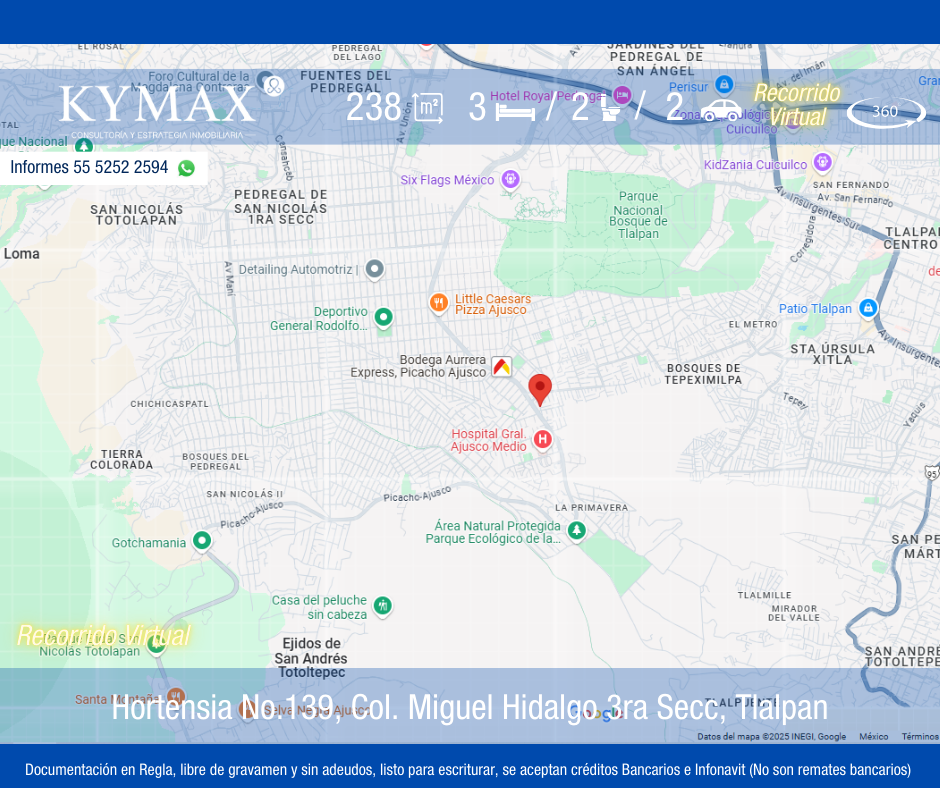940x788 pixels.
Task: Click the Patio Tlalpan label
Action: tap(815, 308)
